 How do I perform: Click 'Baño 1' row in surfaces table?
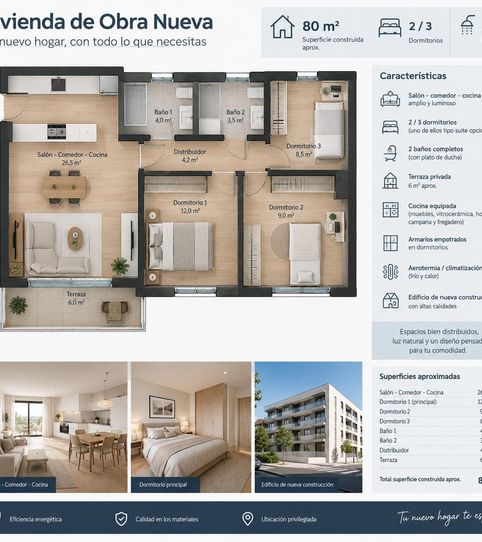tap(430, 431)
